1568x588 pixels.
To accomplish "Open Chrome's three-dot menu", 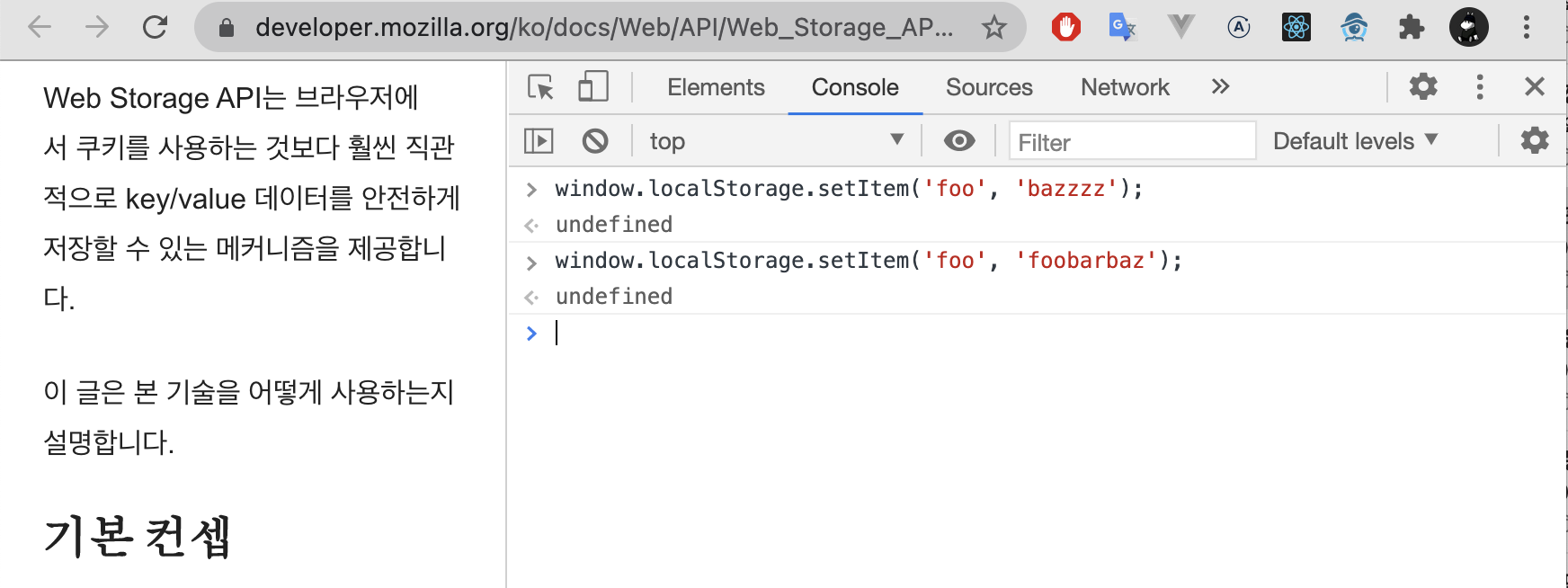I will [1527, 27].
